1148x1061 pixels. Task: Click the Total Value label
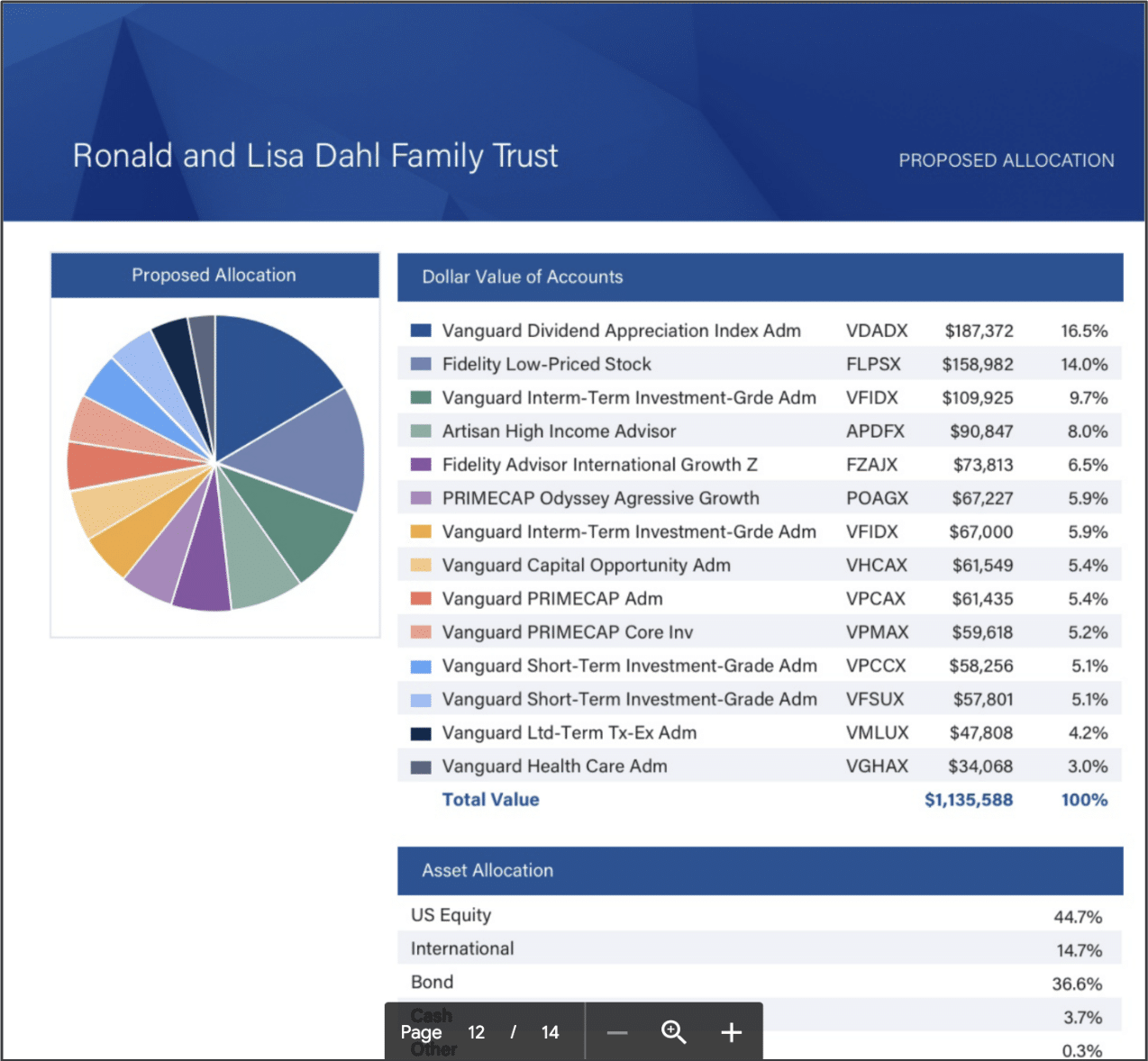pyautogui.click(x=490, y=800)
